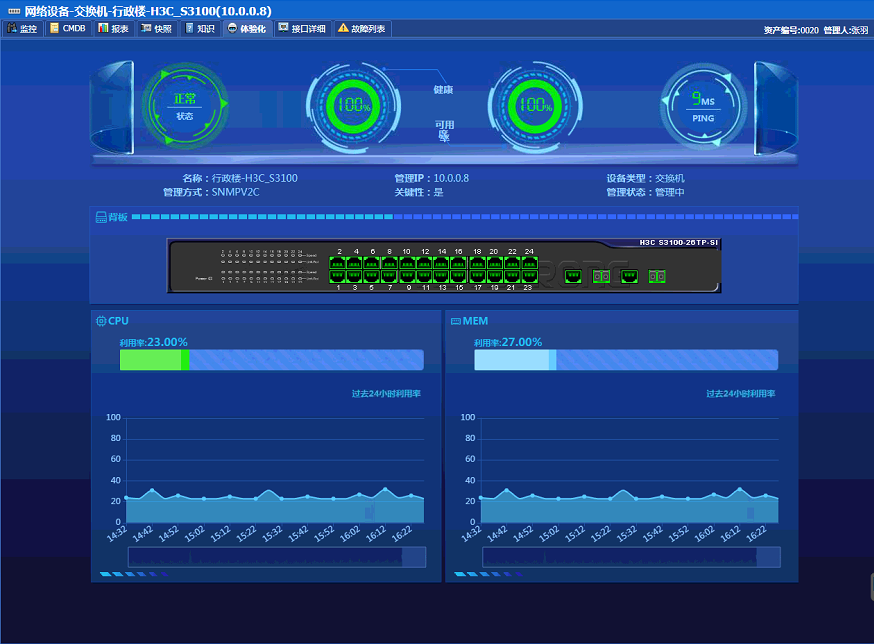Viewport: 874px width, 644px height.
Task: Click the device icon in the title bar
Action: point(14,11)
